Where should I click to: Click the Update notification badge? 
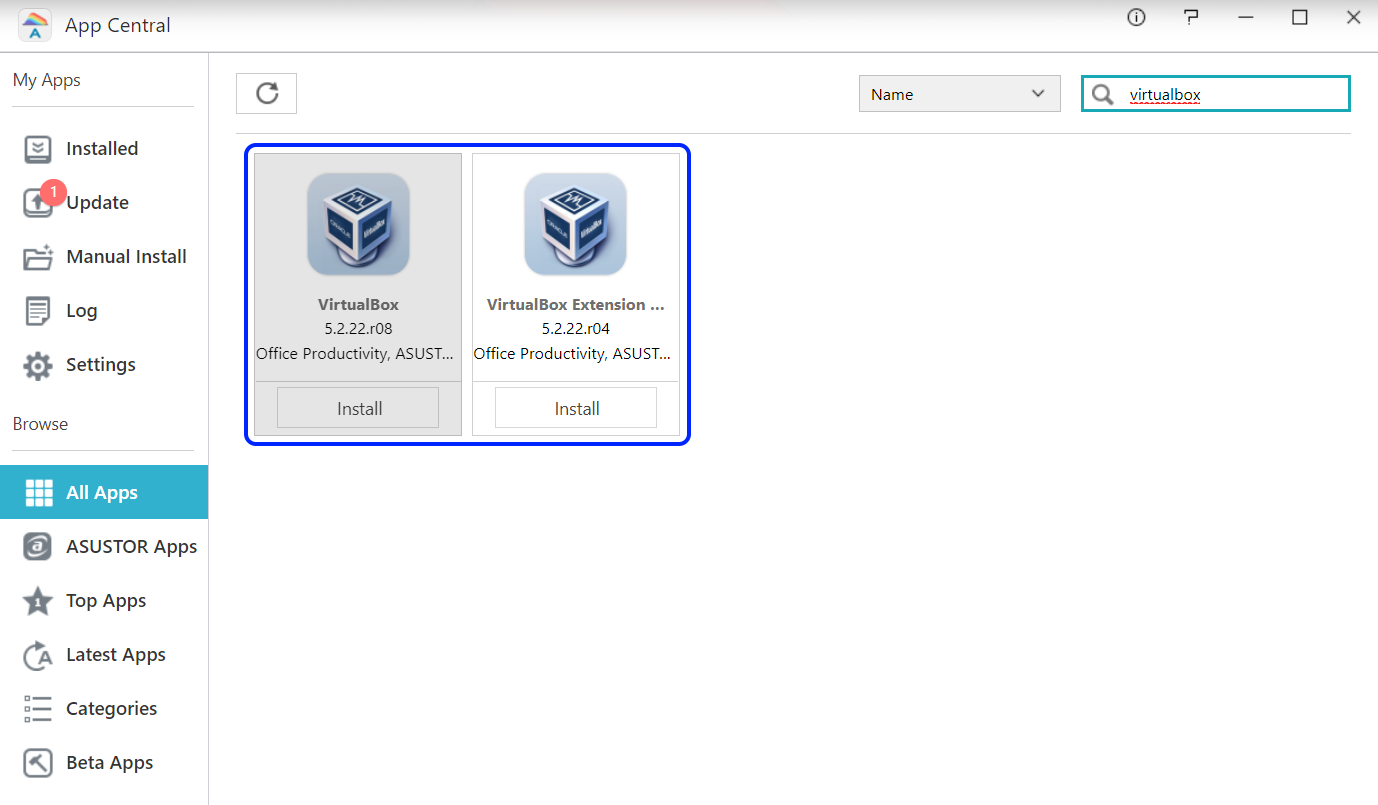click(54, 192)
